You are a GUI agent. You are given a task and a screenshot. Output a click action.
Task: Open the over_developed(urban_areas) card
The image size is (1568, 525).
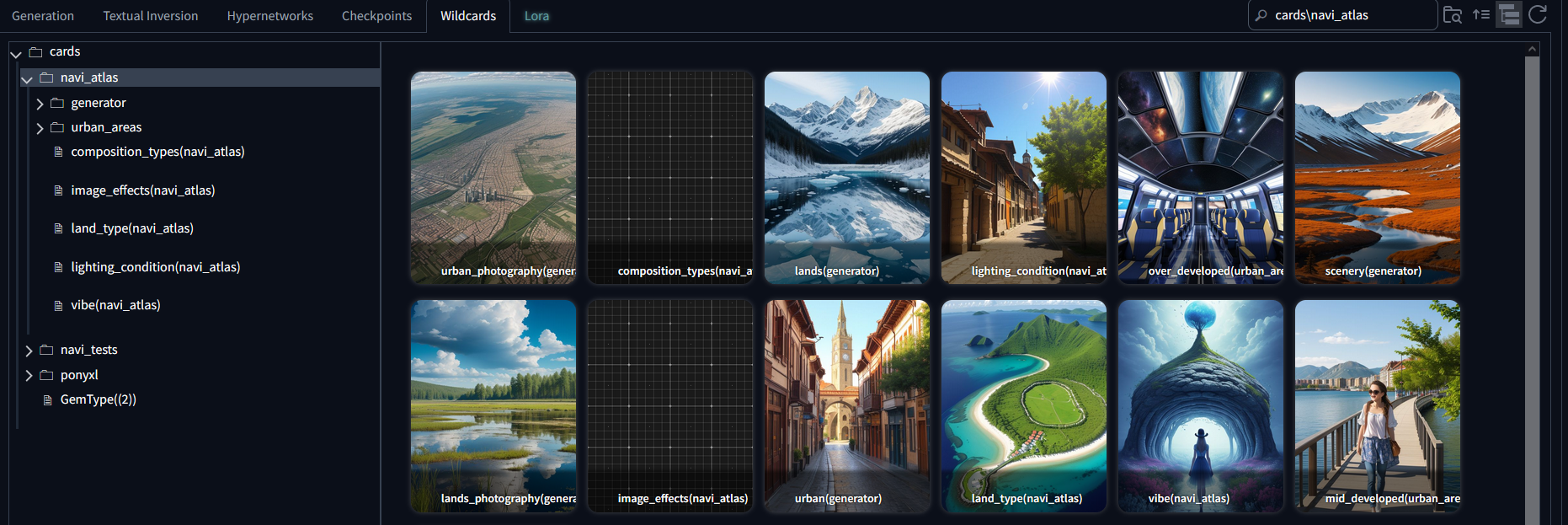click(1201, 178)
